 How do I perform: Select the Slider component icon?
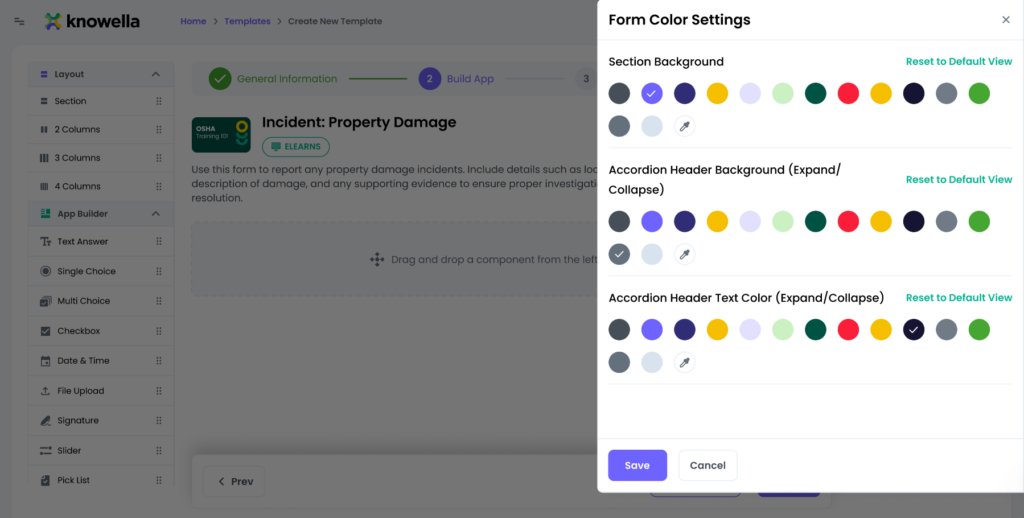[46, 451]
